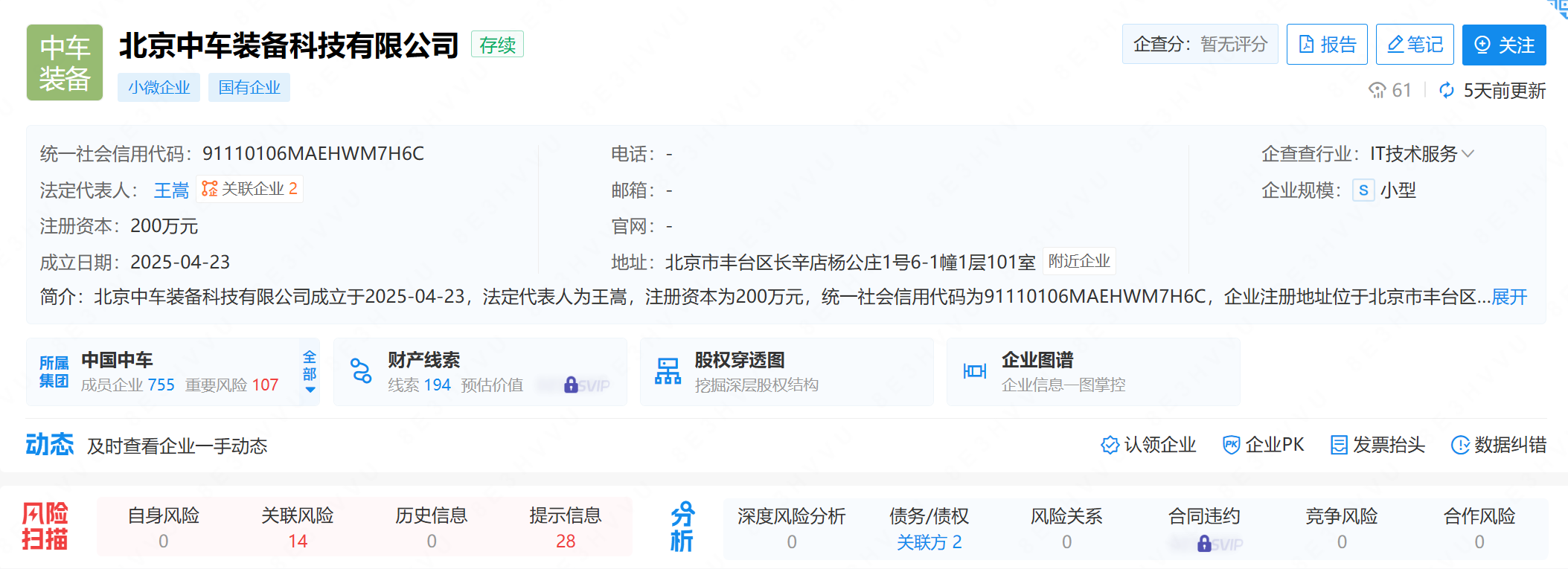Open the 报告 report button
The image size is (1568, 569).
pyautogui.click(x=1327, y=45)
